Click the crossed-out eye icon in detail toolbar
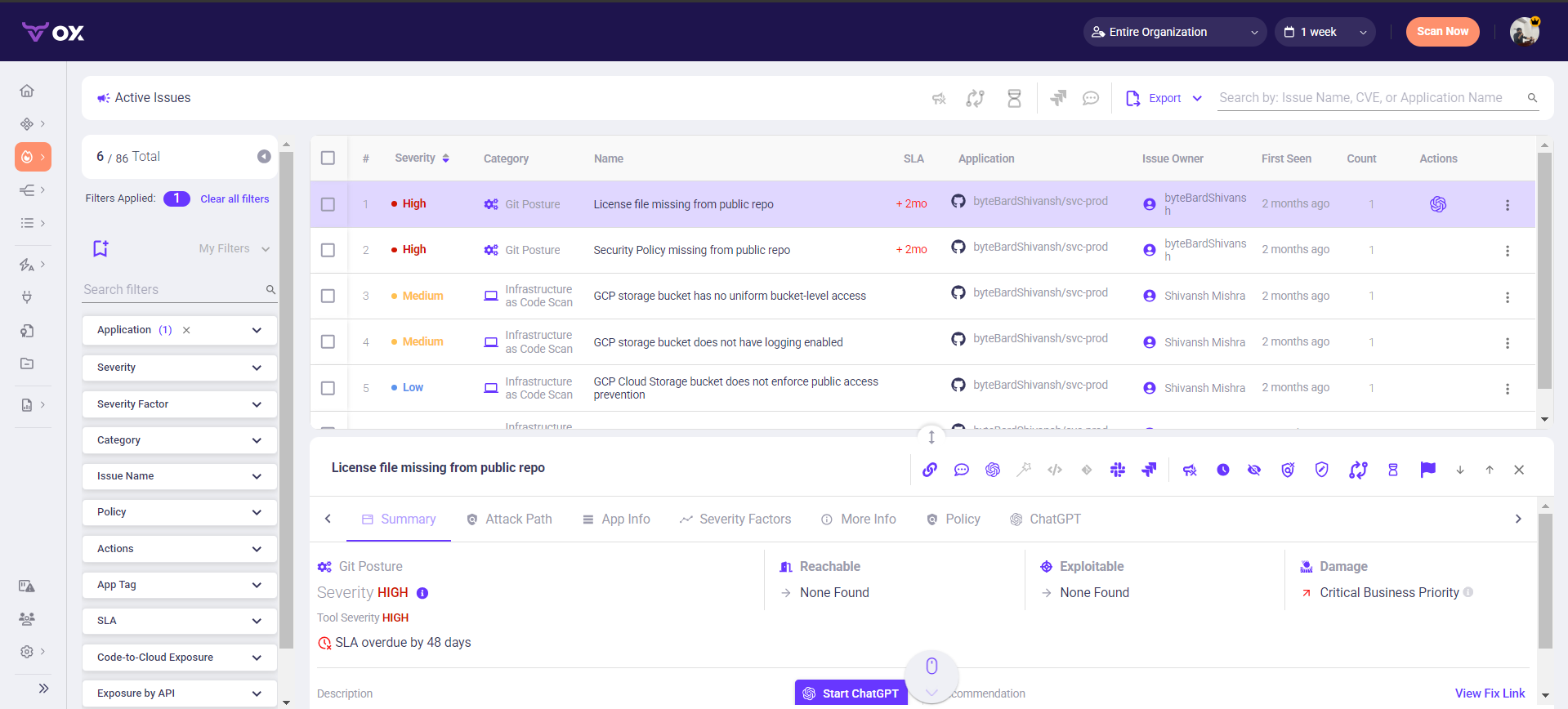This screenshot has width=1568, height=709. click(x=1254, y=470)
